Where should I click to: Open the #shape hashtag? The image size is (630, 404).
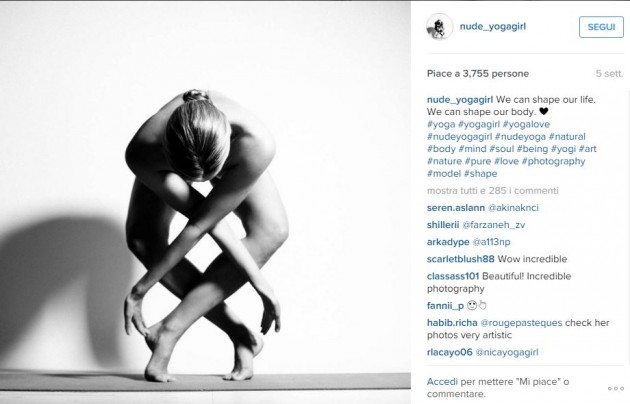click(481, 173)
